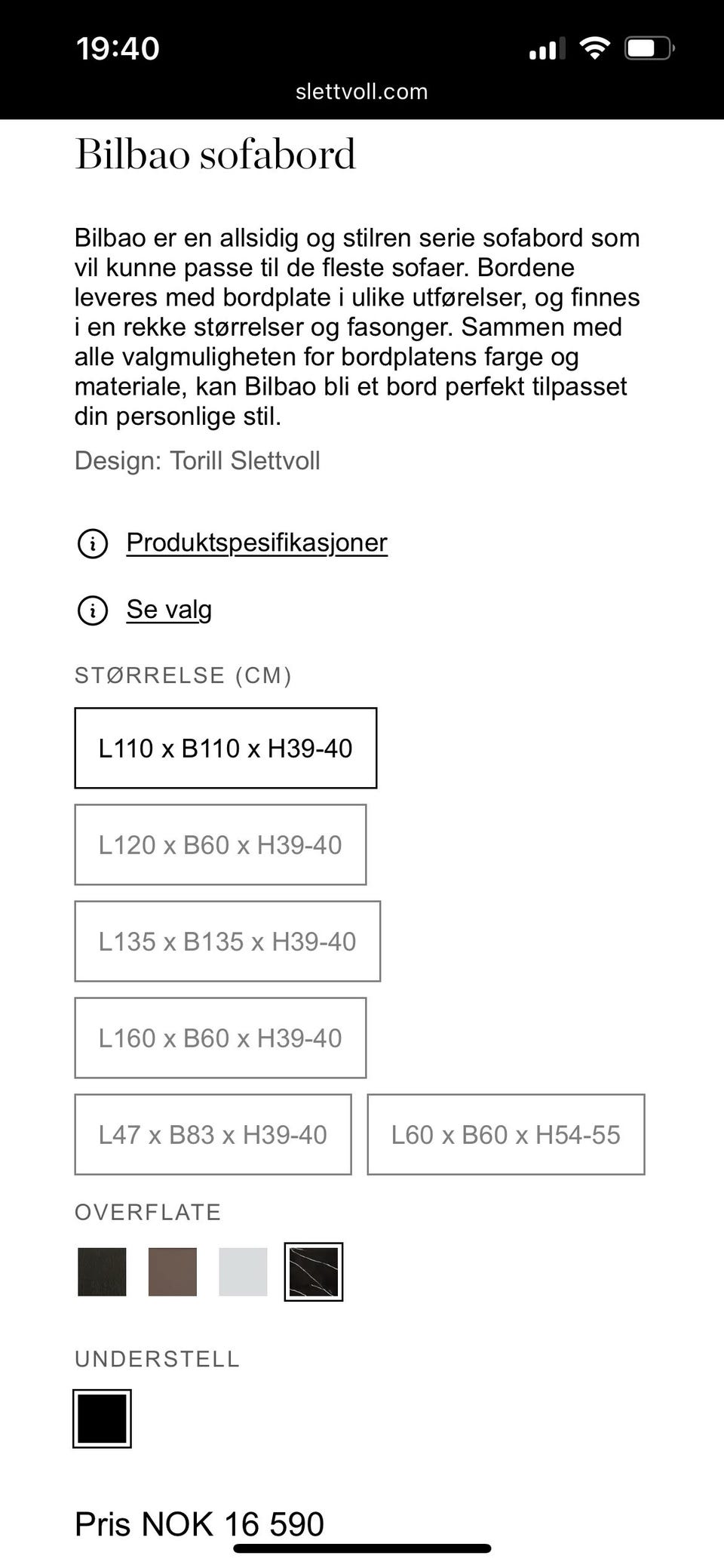This screenshot has width=724, height=1568.
Task: Select the black marble surface swatch
Action: coord(314,1272)
